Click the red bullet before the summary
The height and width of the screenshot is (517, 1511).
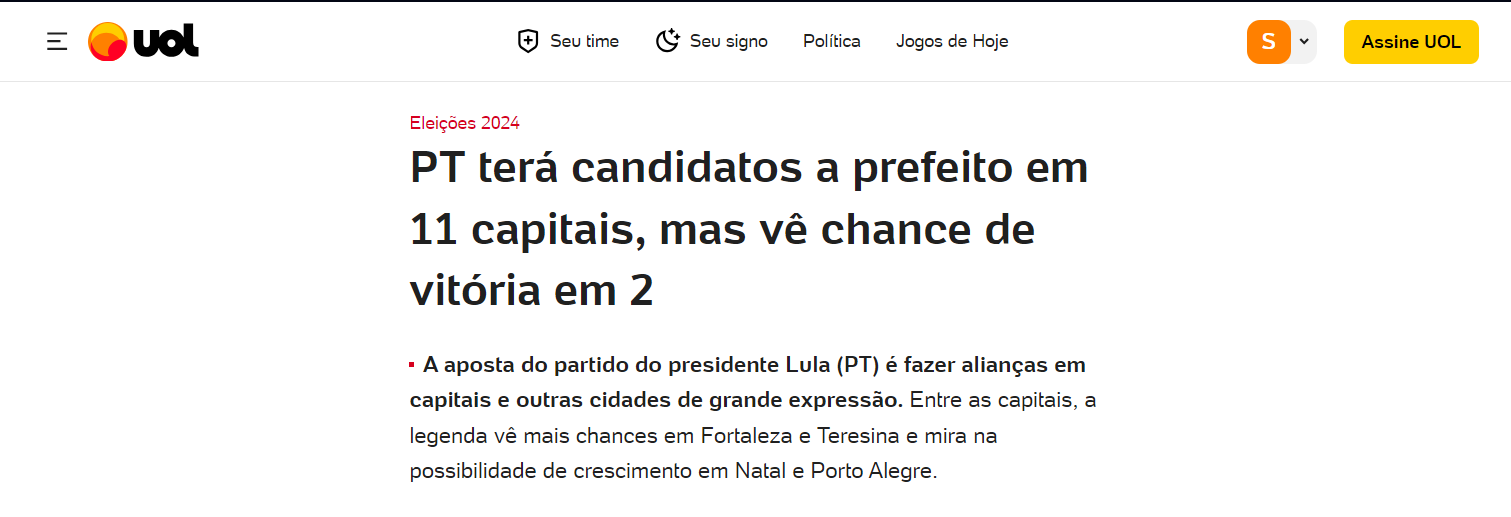click(412, 365)
